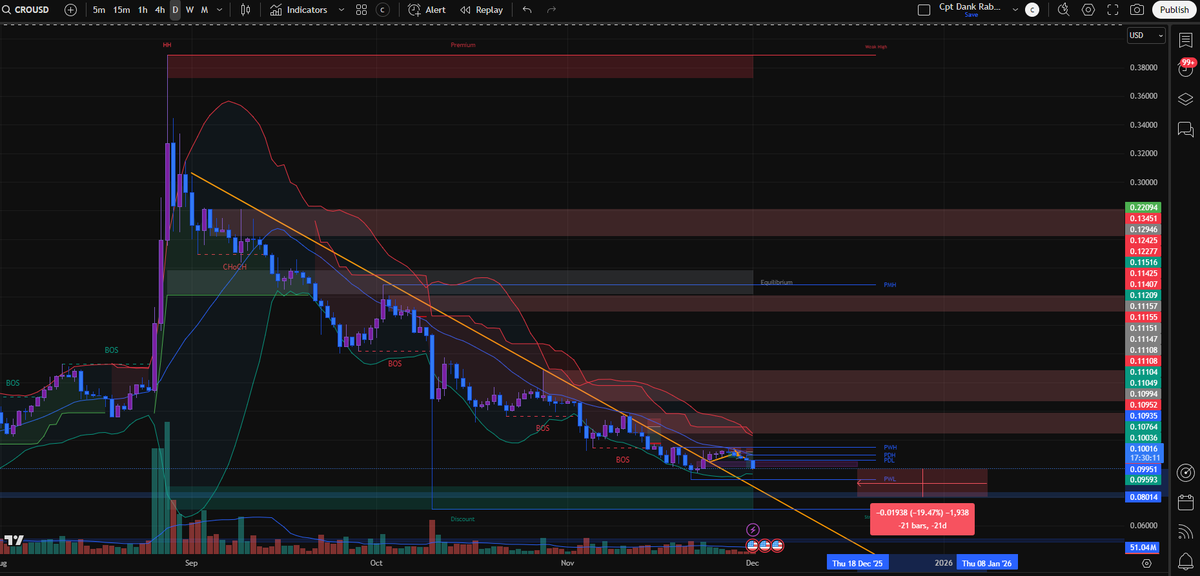The height and width of the screenshot is (576, 1200).
Task: Toggle fullscreen mode
Action: pos(1113,9)
